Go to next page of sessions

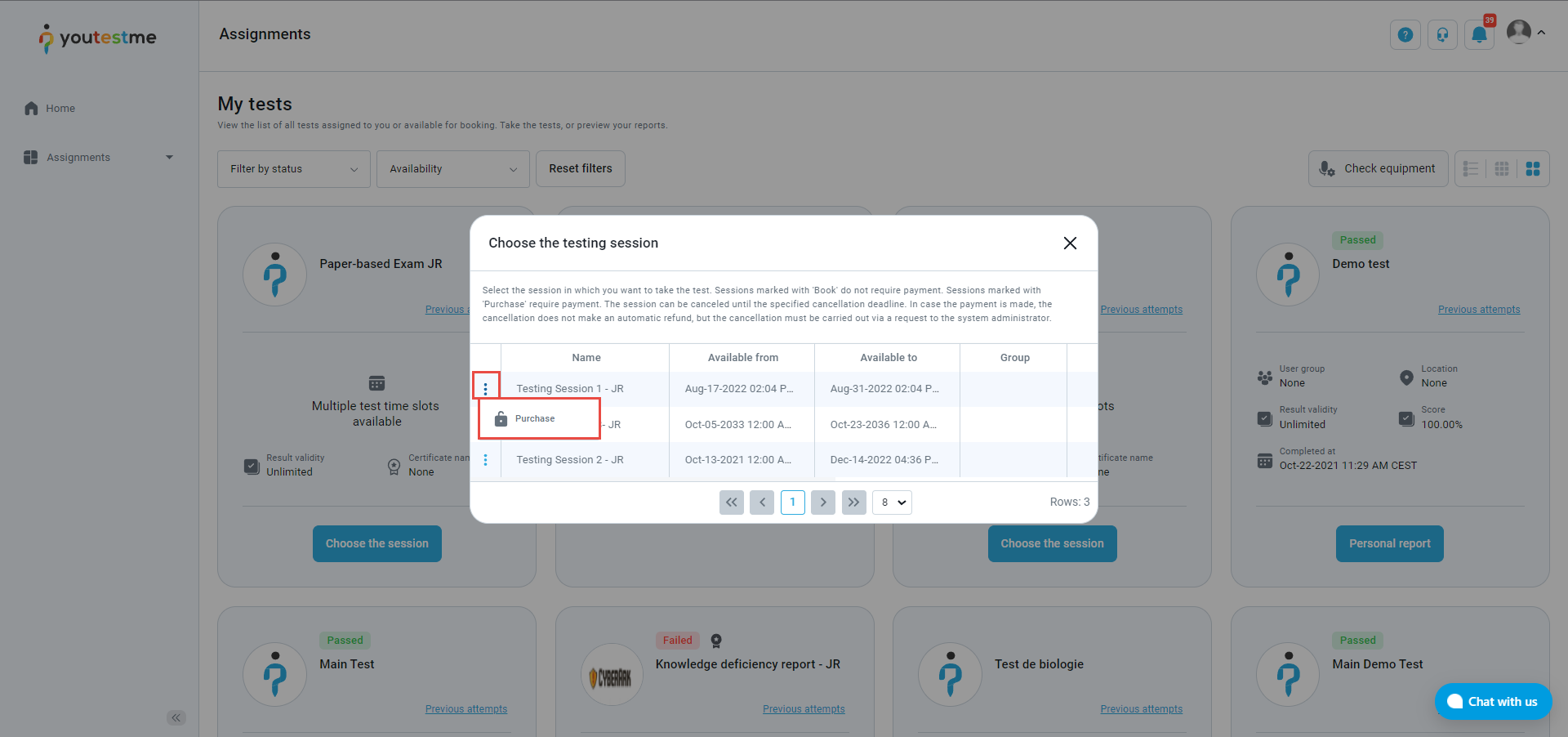point(823,502)
